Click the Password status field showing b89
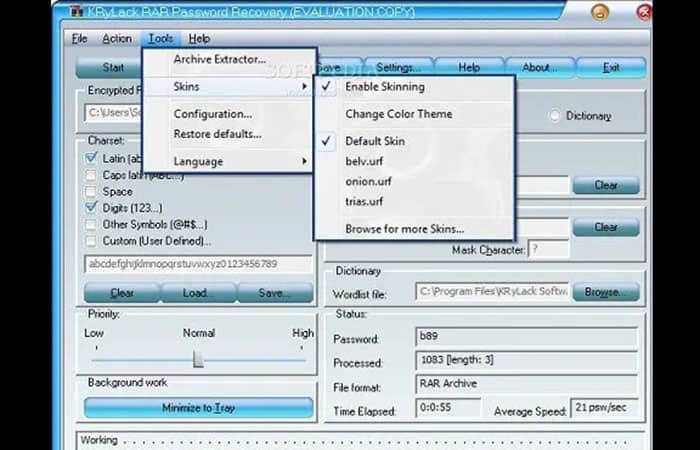This screenshot has width=700, height=450. tap(526, 336)
